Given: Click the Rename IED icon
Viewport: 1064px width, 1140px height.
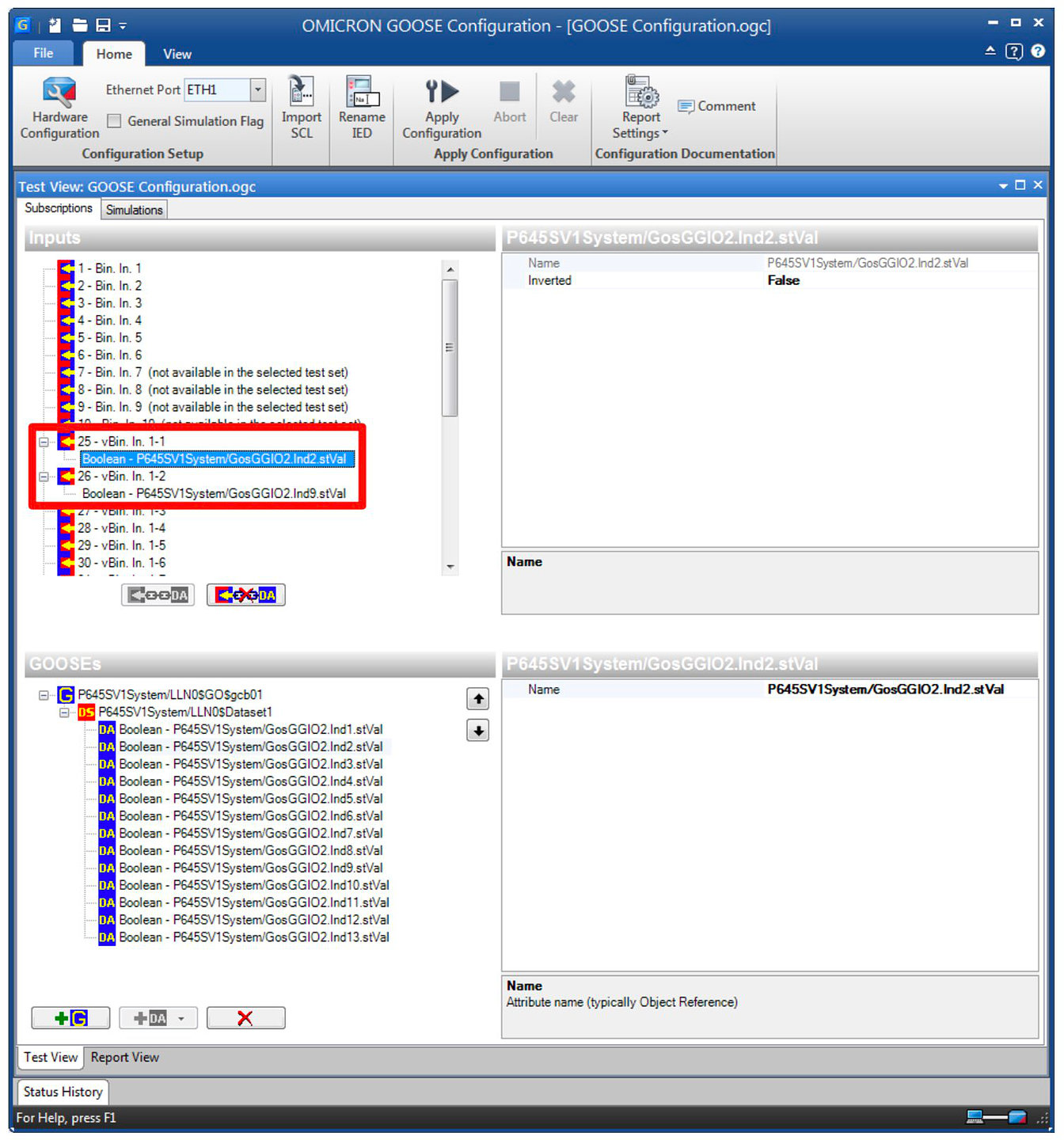Looking at the screenshot, I should coord(361,91).
